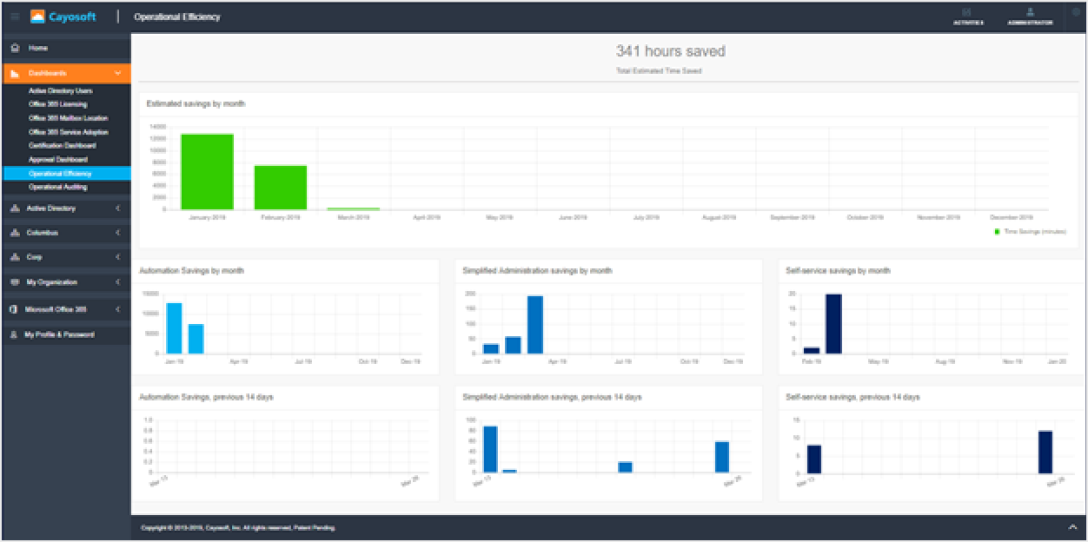The height and width of the screenshot is (542, 1088).
Task: Click the hamburger menu icon in header
Action: point(15,16)
